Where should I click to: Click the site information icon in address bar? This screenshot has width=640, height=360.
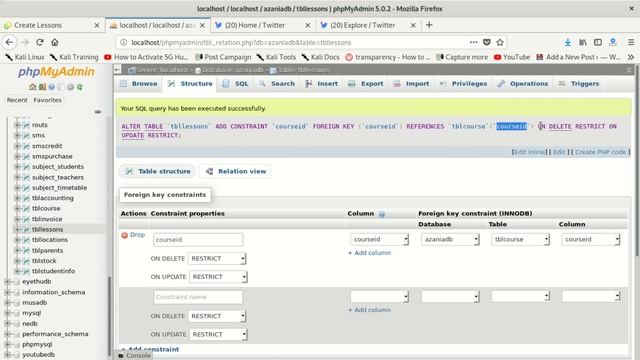tap(124, 42)
